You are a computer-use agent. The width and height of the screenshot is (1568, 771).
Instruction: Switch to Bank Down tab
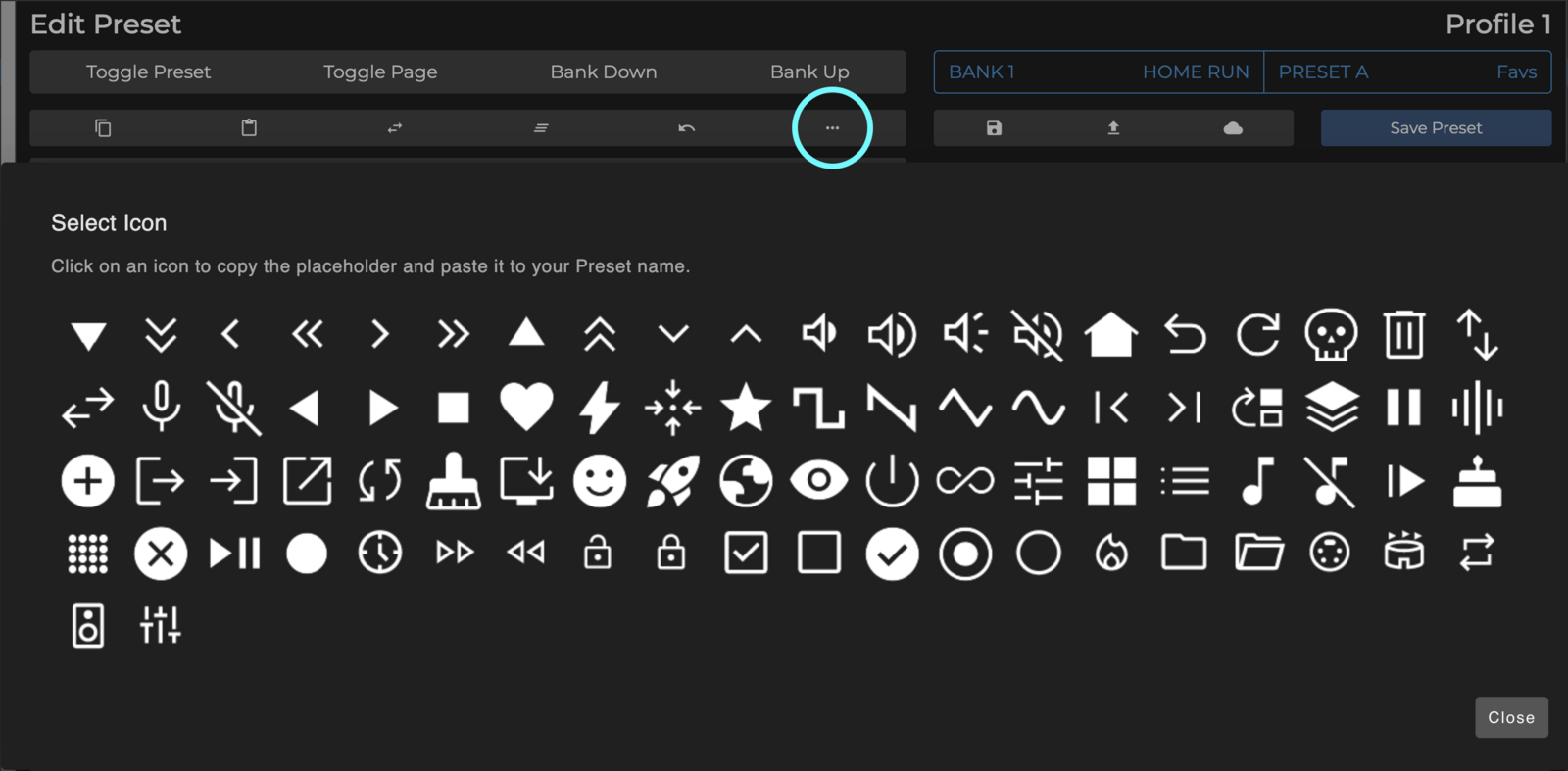pyautogui.click(x=604, y=72)
